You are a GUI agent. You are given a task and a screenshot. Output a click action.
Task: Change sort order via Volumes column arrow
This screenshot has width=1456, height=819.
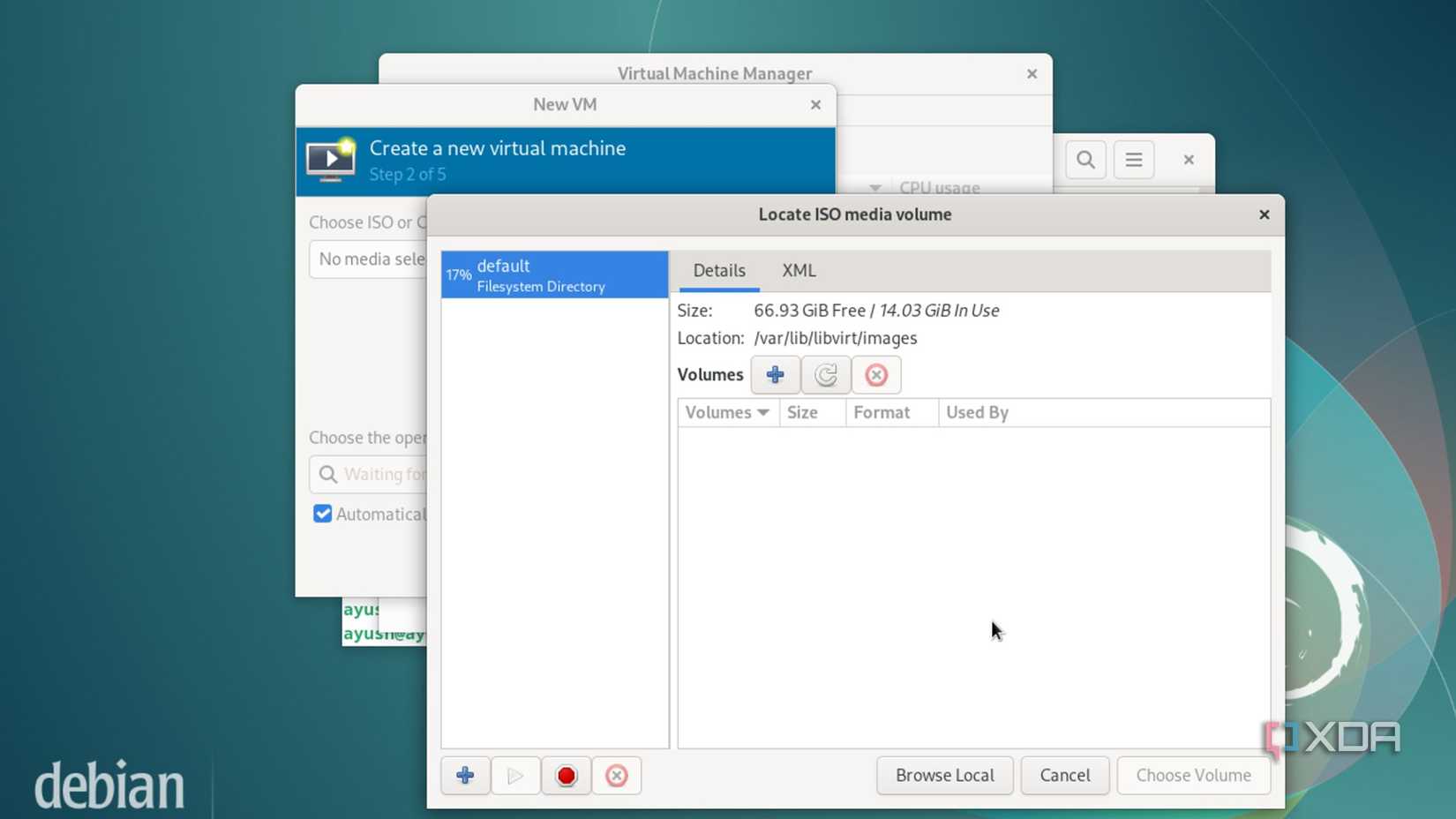click(x=762, y=412)
